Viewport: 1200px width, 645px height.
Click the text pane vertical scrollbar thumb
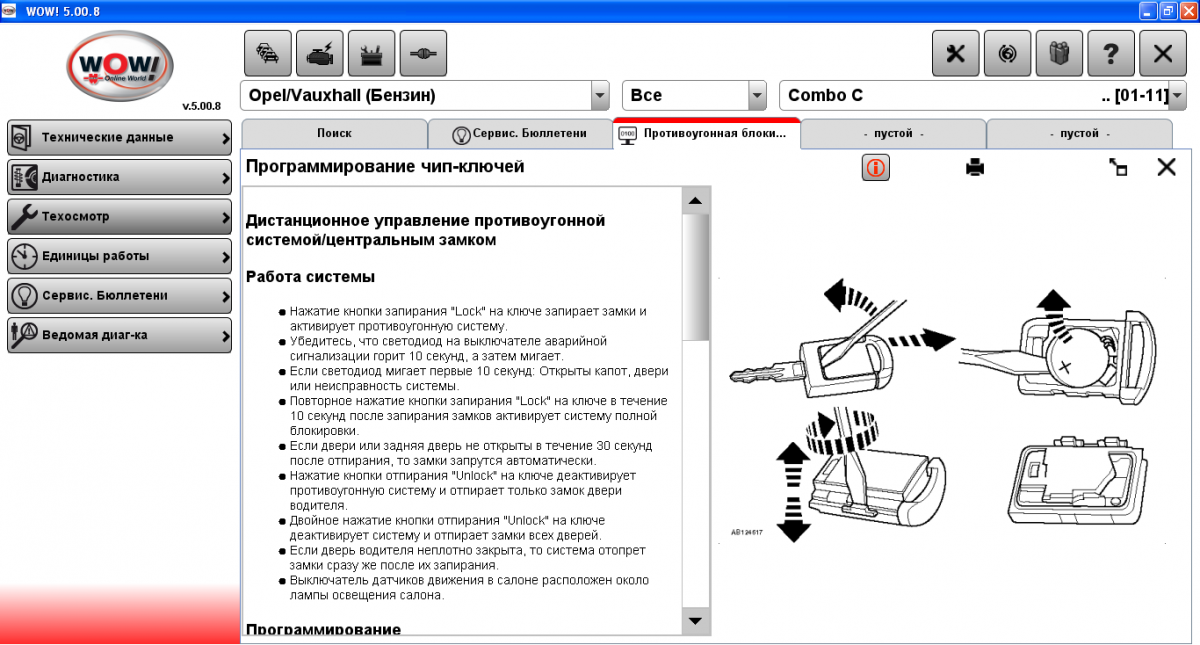coord(695,278)
